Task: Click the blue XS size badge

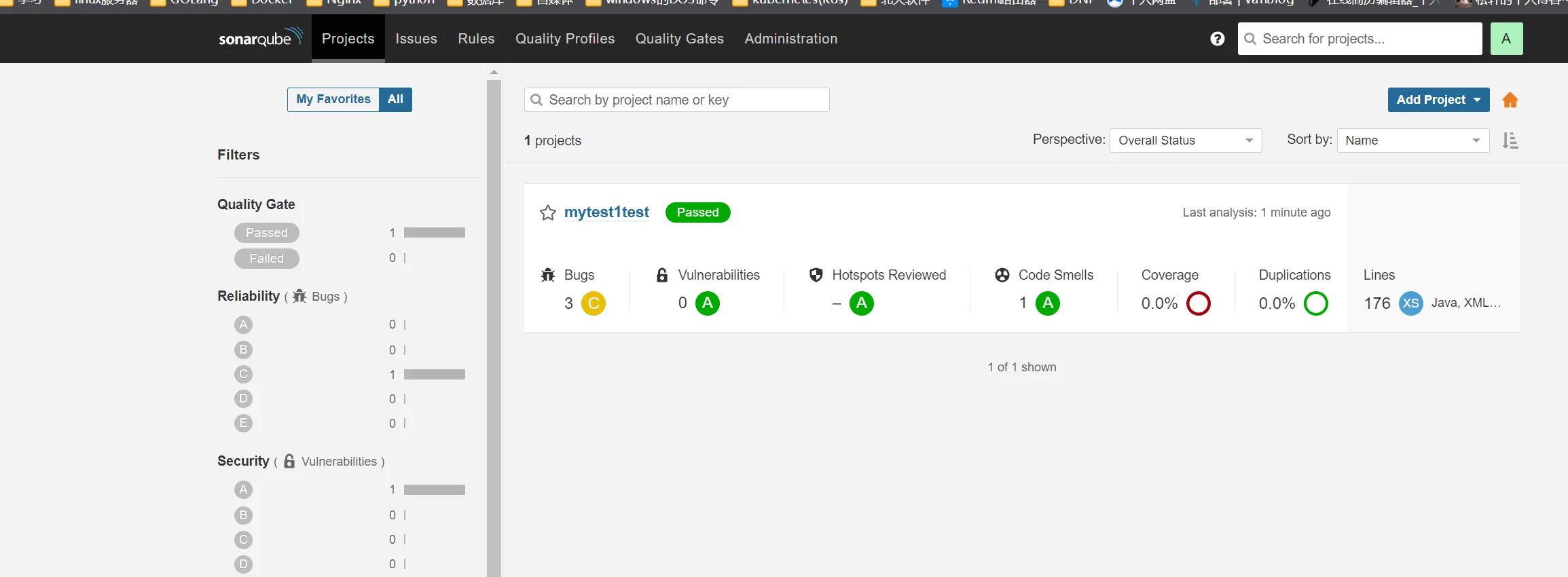Action: point(1410,303)
